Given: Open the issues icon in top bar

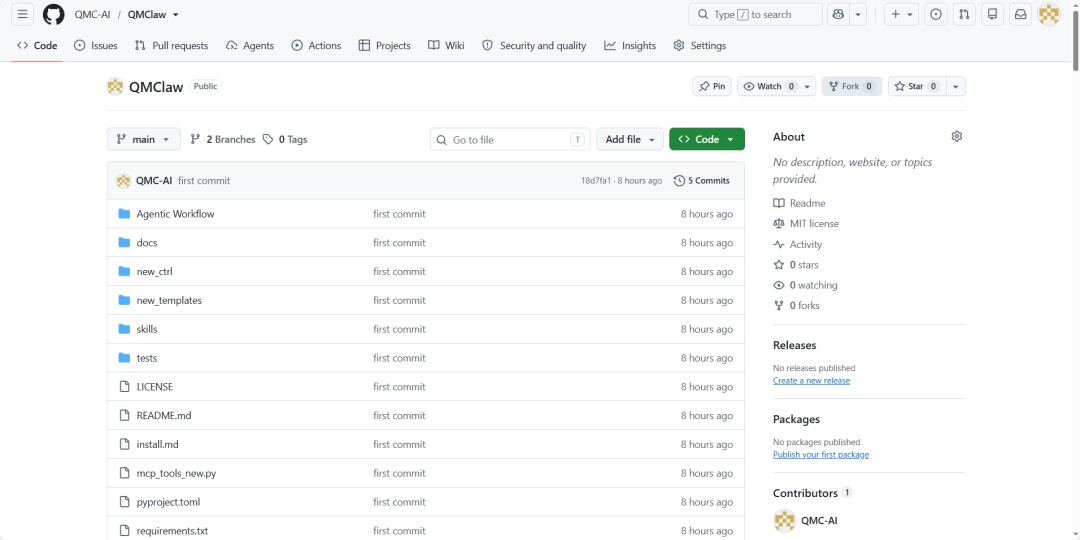Looking at the screenshot, I should tap(935, 14).
